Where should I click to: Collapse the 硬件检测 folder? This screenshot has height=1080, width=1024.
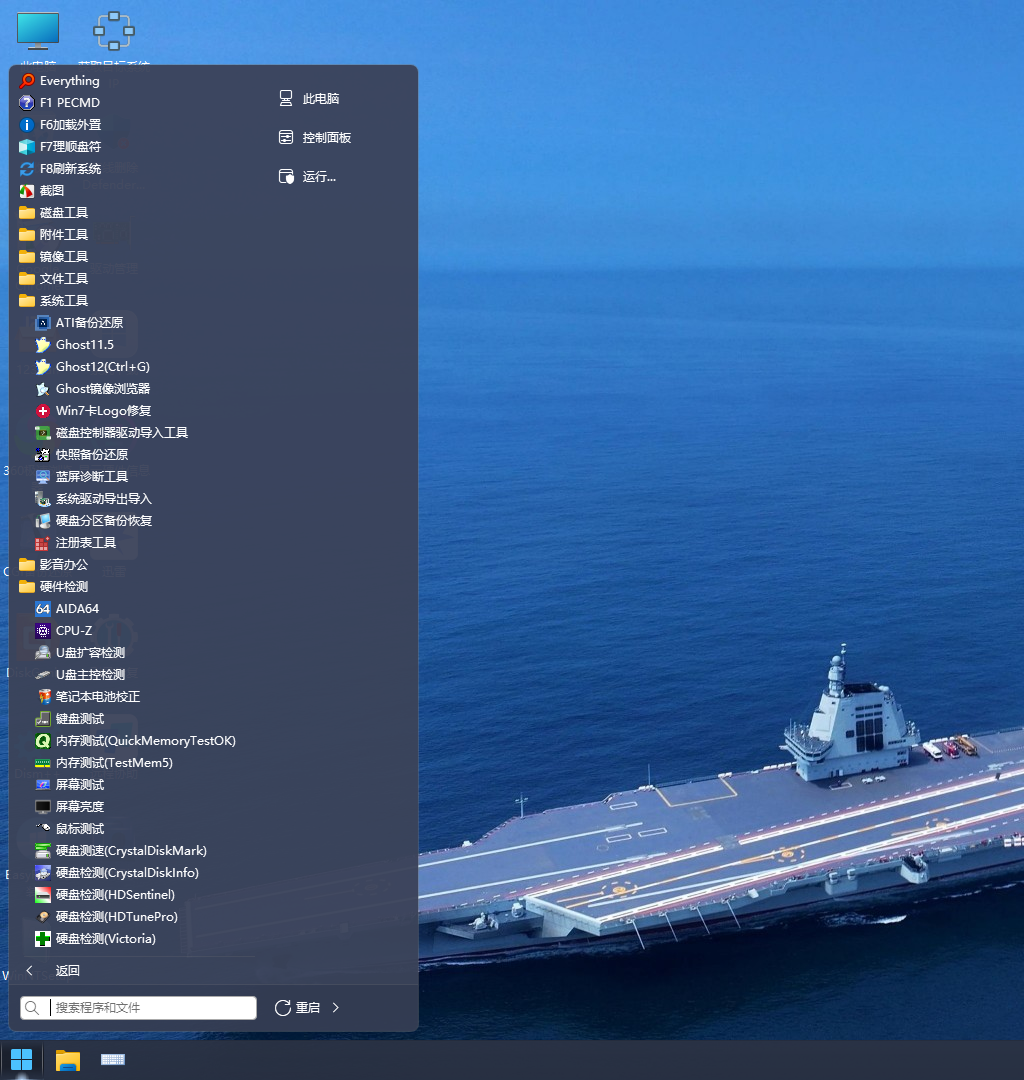(63, 587)
